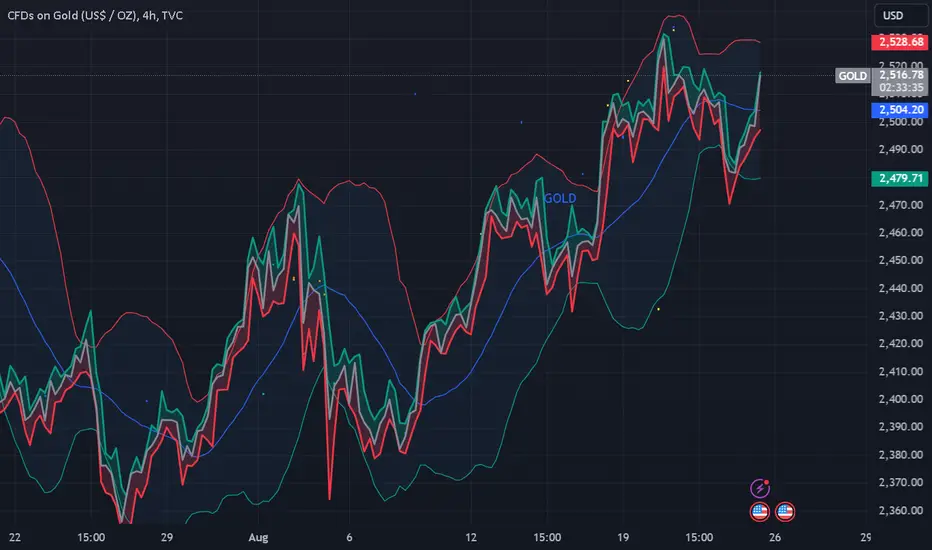The width and height of the screenshot is (932, 550).
Task: Click the 2,410.00 price axis level
Action: (x=901, y=372)
